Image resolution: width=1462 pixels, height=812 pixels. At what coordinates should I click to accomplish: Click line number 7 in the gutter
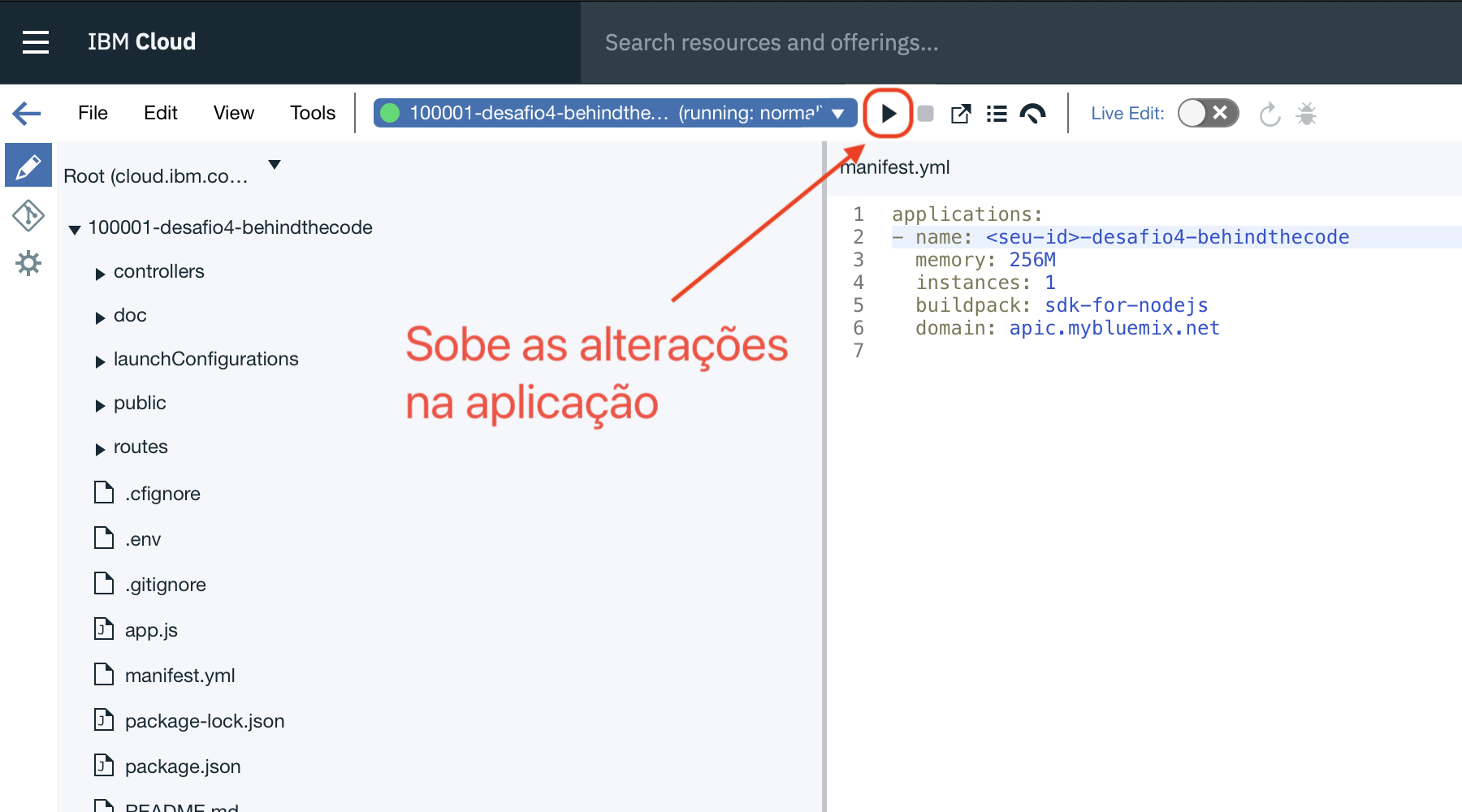point(859,351)
